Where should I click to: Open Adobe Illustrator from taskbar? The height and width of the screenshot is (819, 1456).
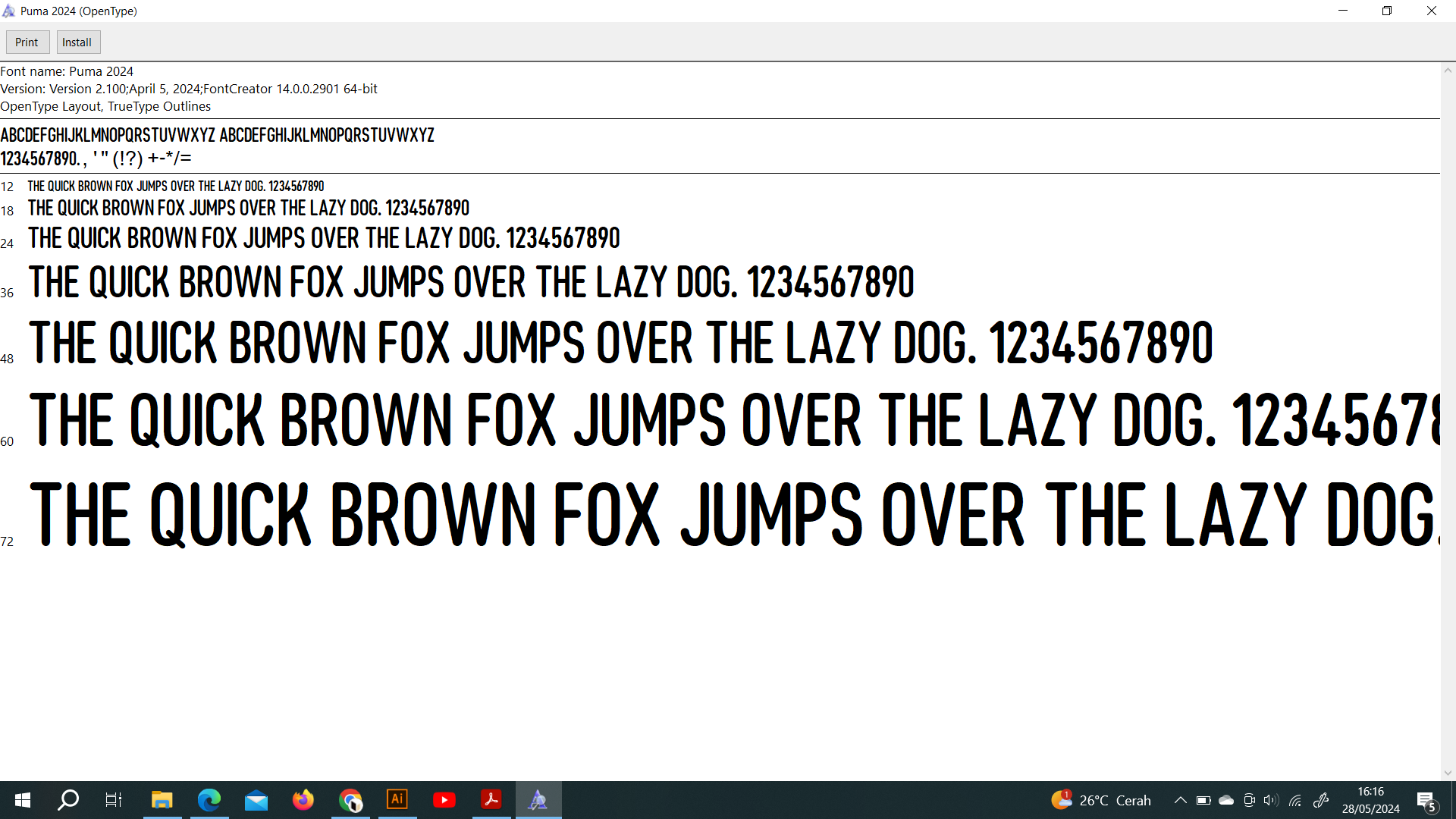tap(397, 800)
